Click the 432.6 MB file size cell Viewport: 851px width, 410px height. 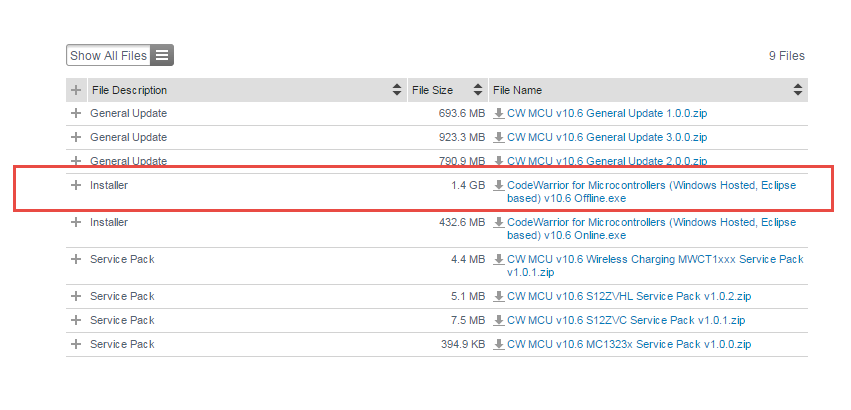click(x=462, y=222)
